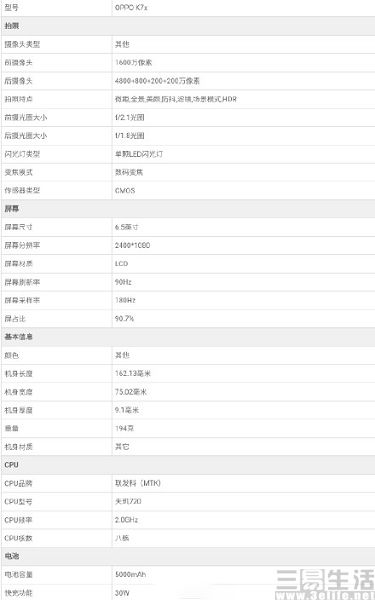Select the '颜色' label
Screen dimensions: 375x600
pyautogui.click(x=11, y=355)
